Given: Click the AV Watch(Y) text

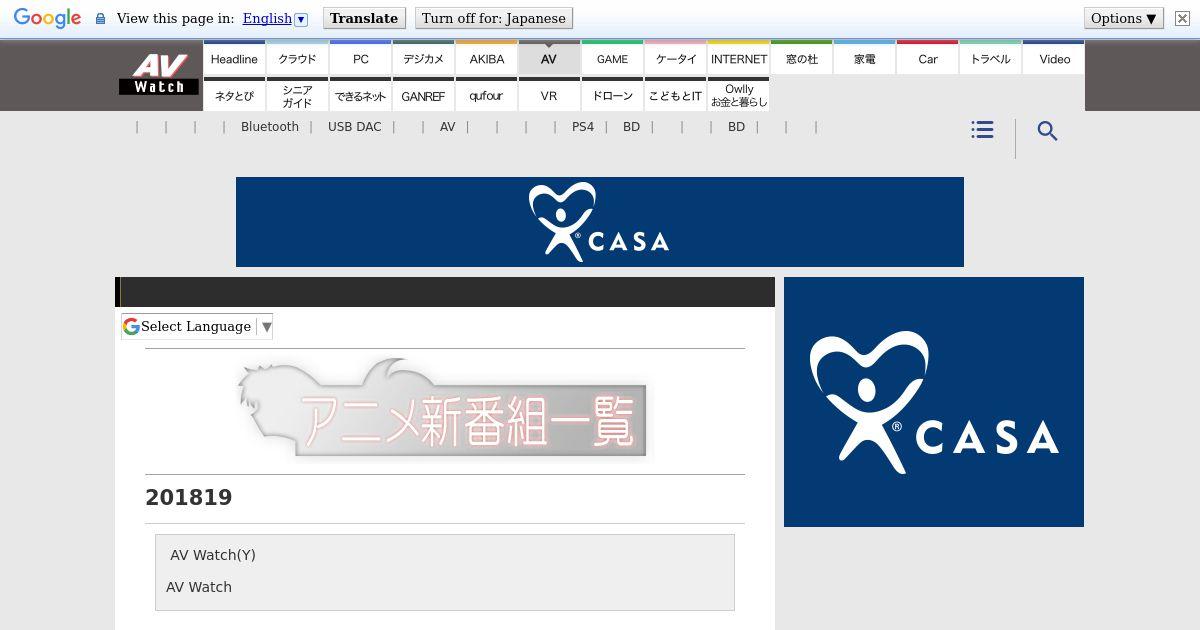Looking at the screenshot, I should (x=213, y=555).
